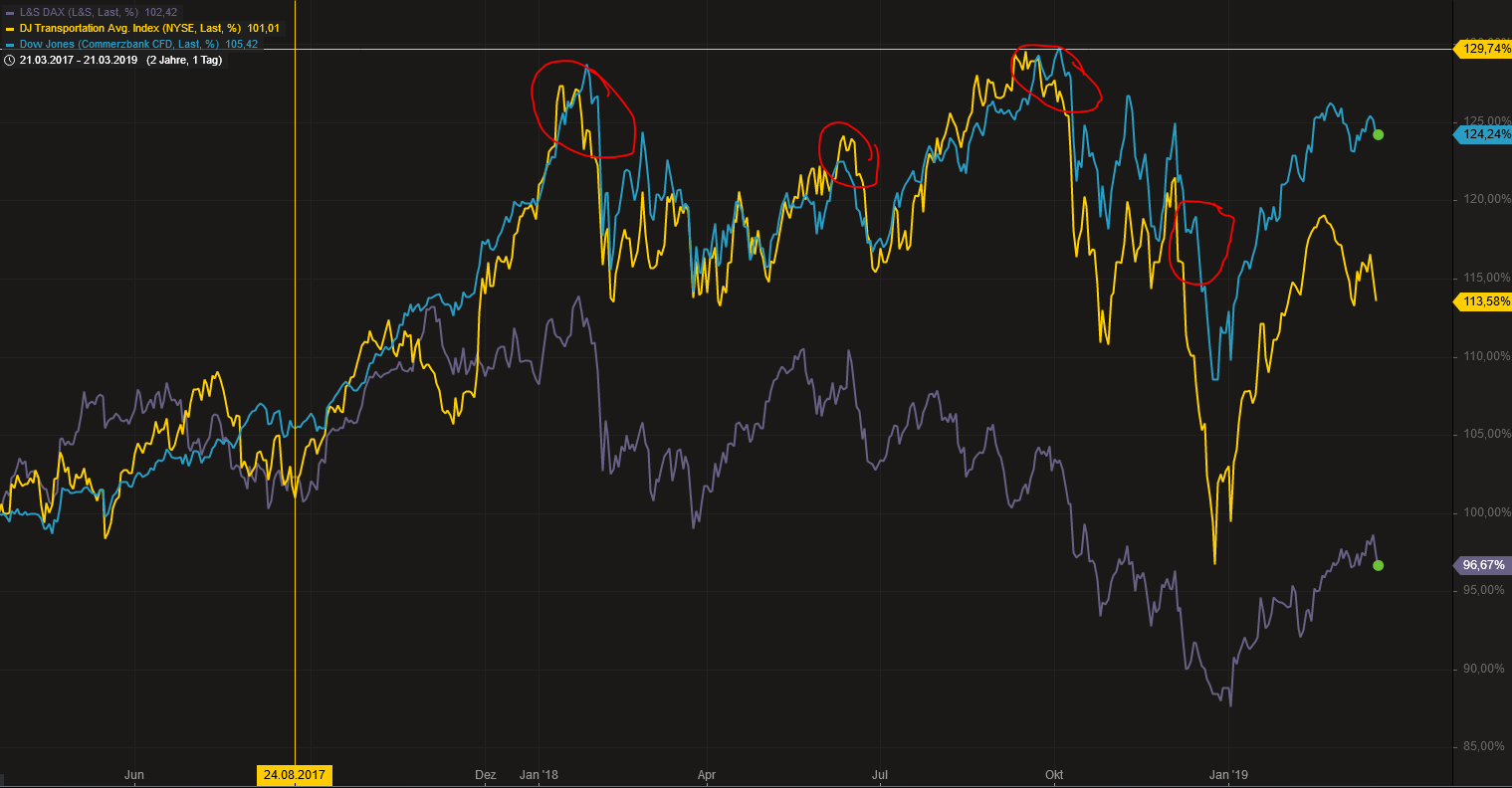Image resolution: width=1512 pixels, height=788 pixels.
Task: Open the 21.03.2017 - 21.03.2019 range selector
Action: click(77, 60)
